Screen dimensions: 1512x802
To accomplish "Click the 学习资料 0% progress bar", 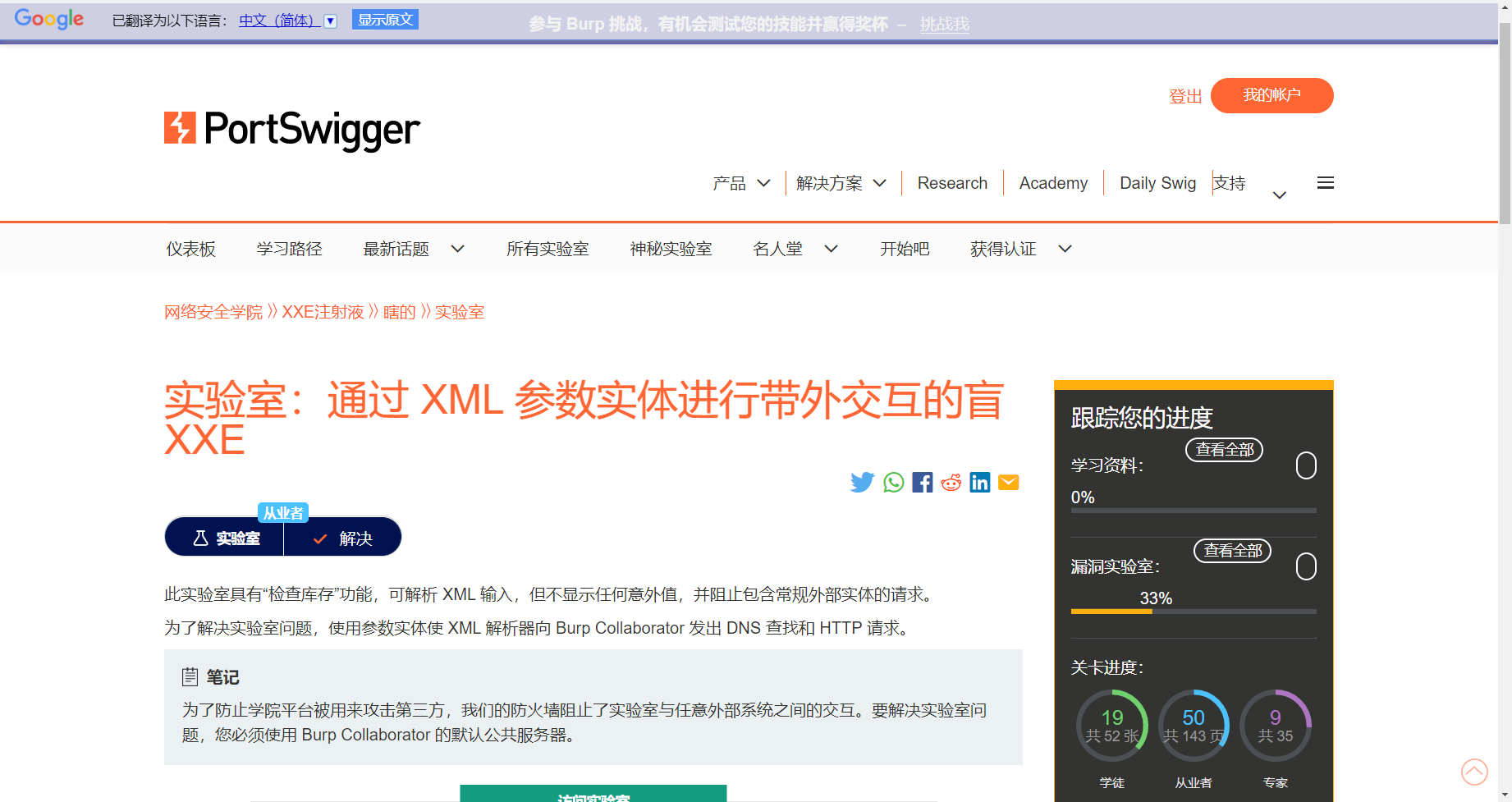I will 1194,511.
